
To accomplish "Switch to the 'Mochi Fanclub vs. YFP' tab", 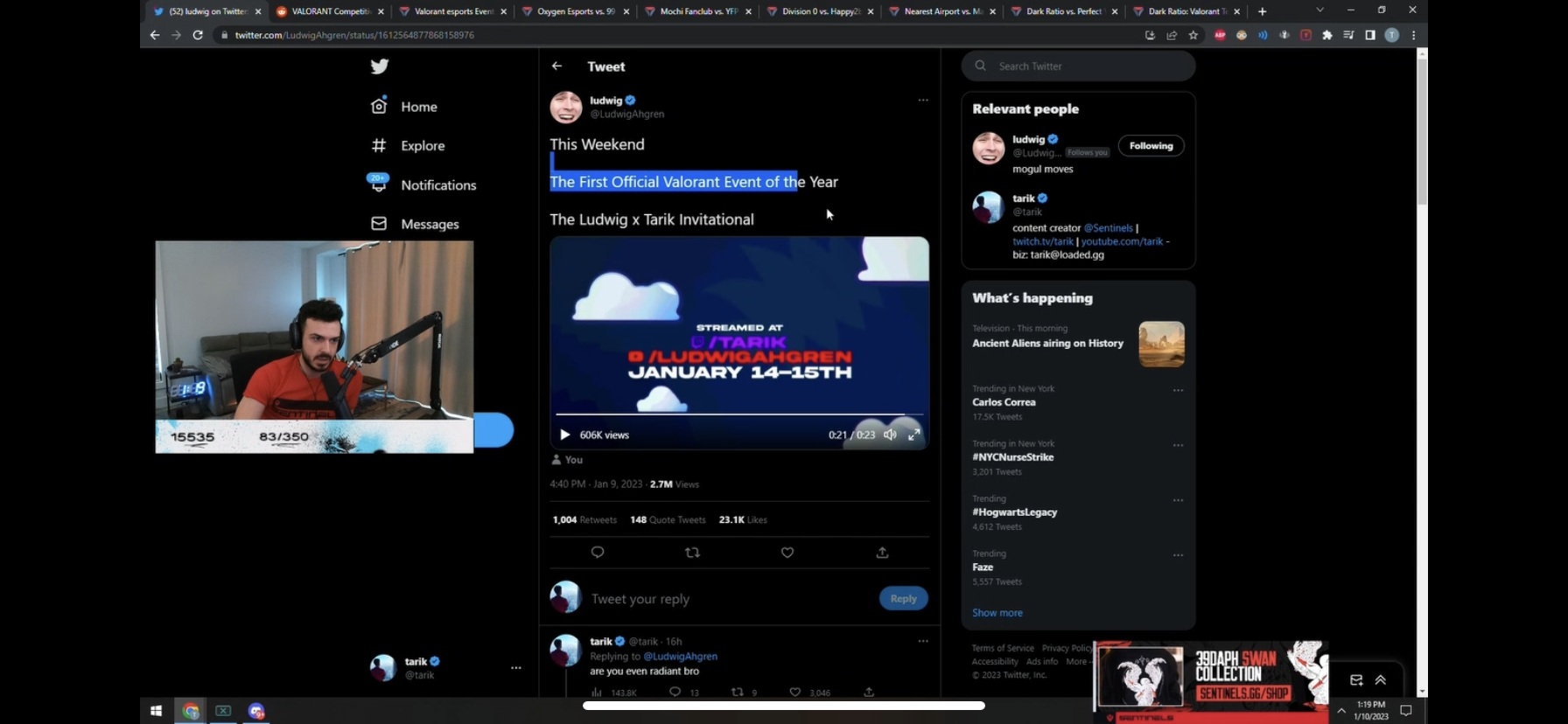I will click(697, 11).
